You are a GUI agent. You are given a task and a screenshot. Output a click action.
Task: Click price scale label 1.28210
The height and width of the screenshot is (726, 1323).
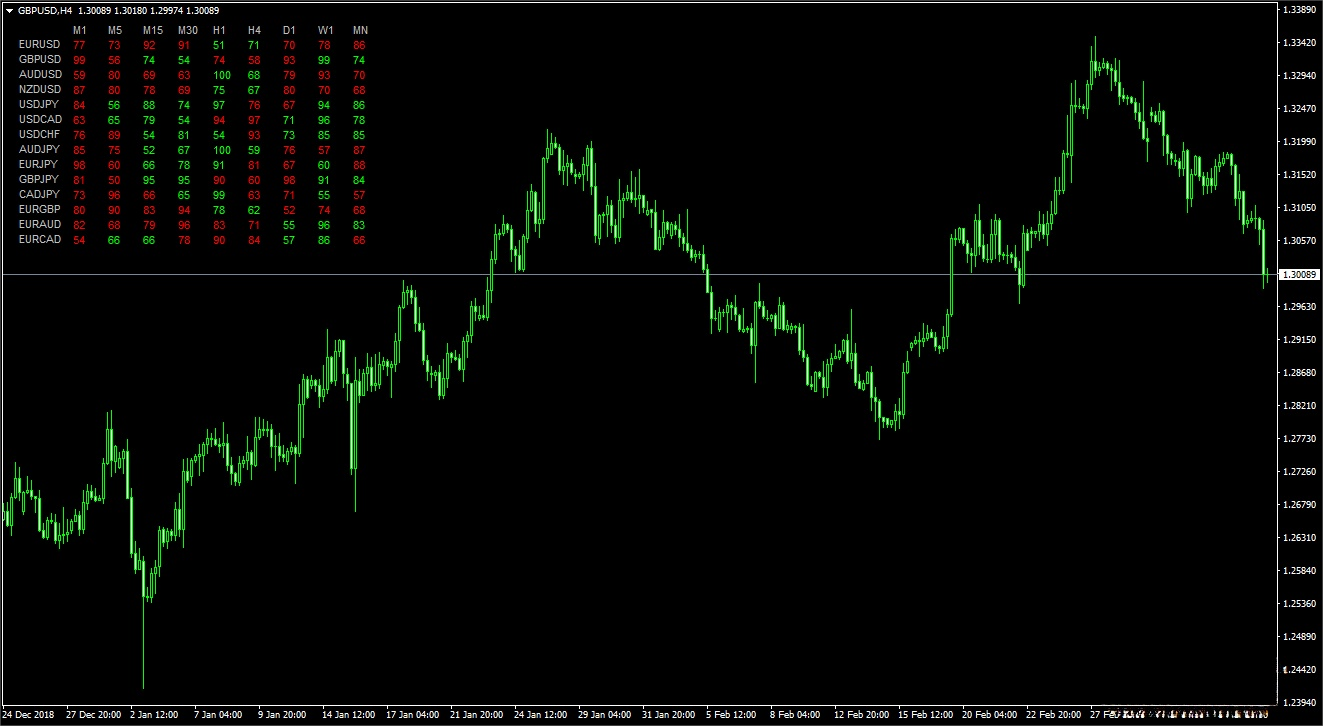tap(1300, 406)
